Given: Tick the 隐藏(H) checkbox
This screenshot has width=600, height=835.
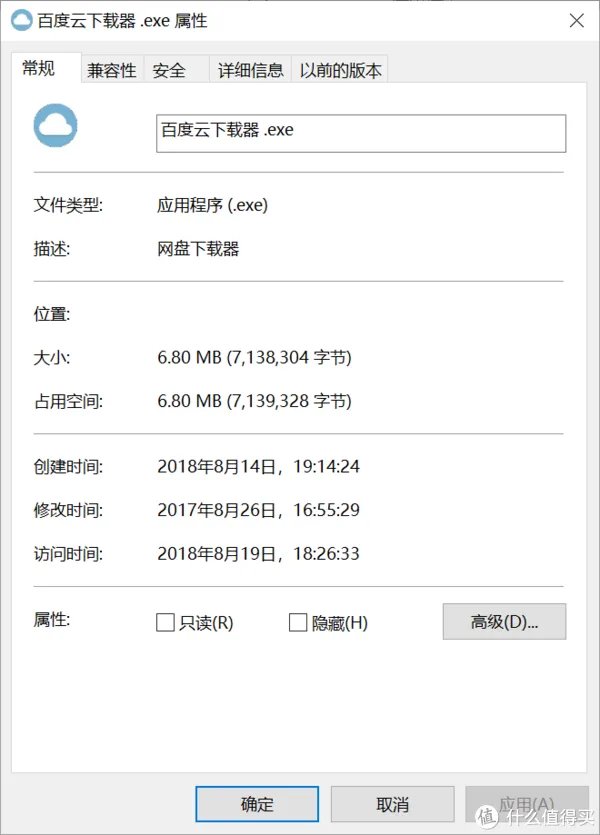Looking at the screenshot, I should click(298, 622).
